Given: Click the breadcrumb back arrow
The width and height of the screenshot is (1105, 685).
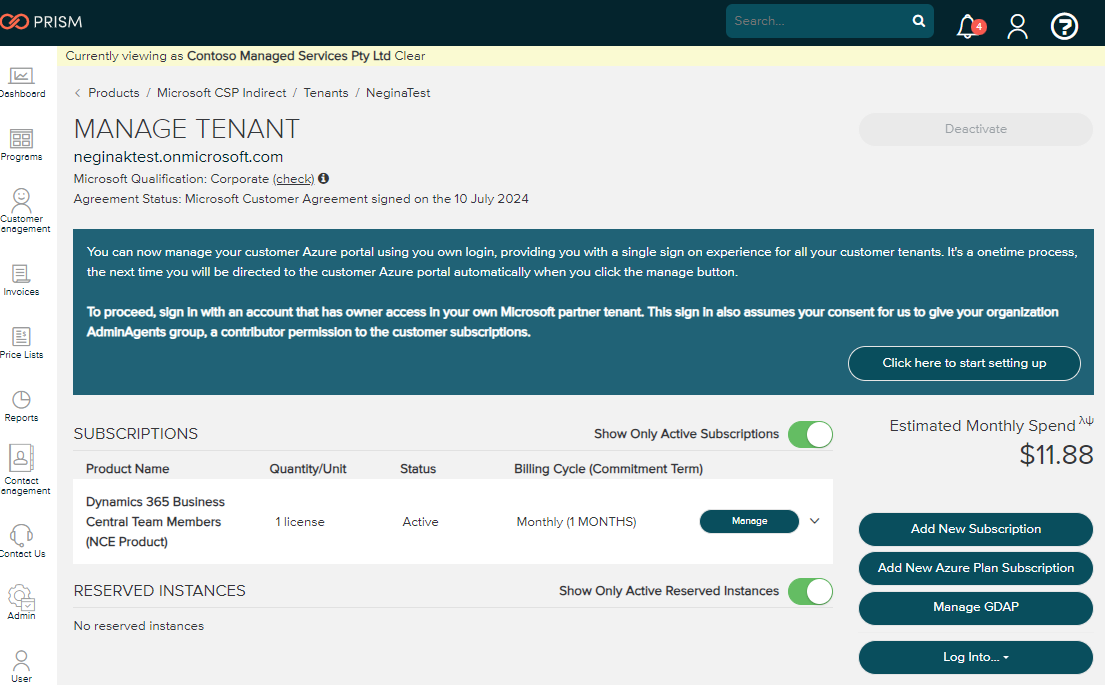Looking at the screenshot, I should [78, 93].
